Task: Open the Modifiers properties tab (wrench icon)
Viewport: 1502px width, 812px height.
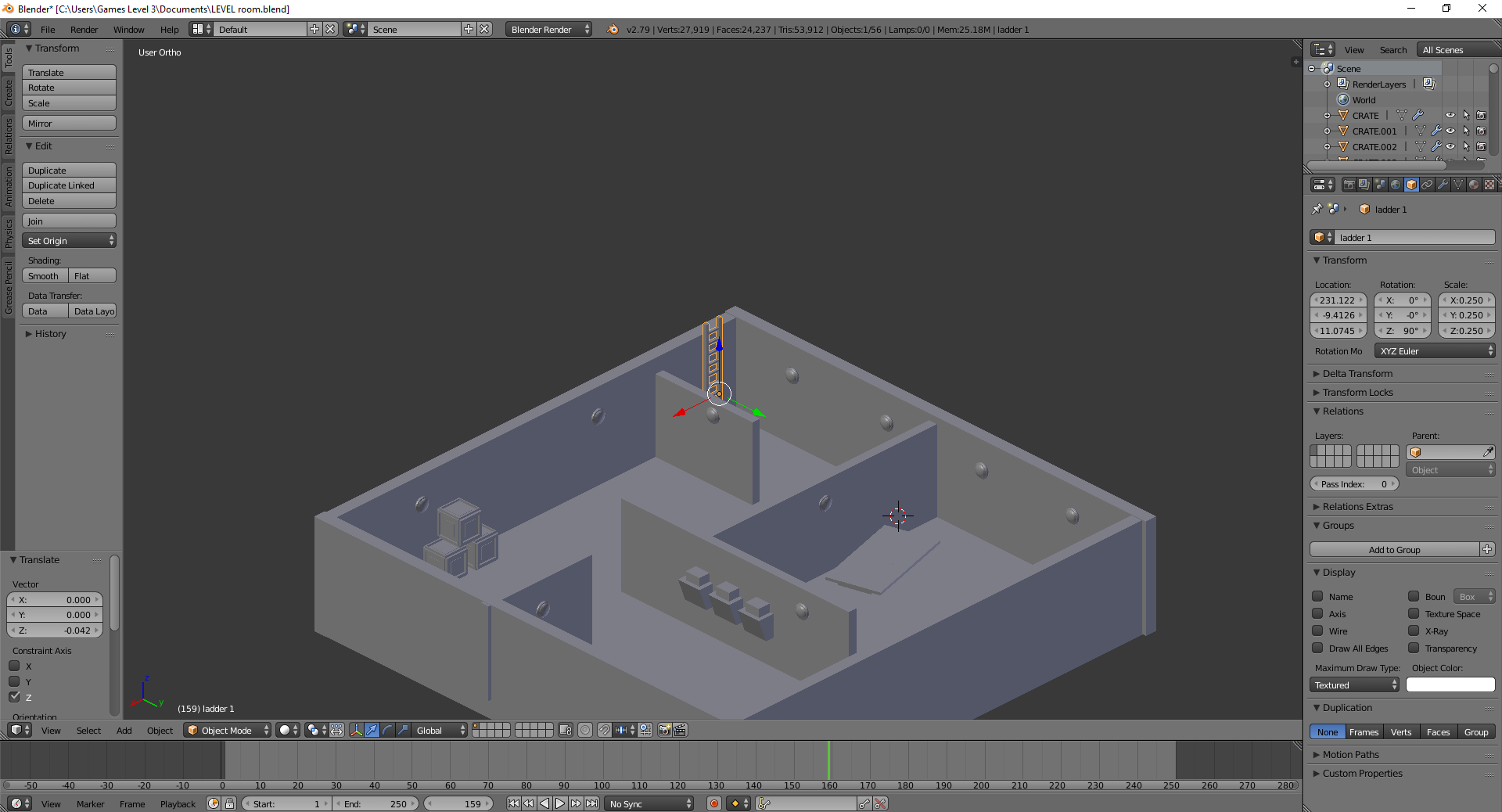Action: click(x=1443, y=185)
